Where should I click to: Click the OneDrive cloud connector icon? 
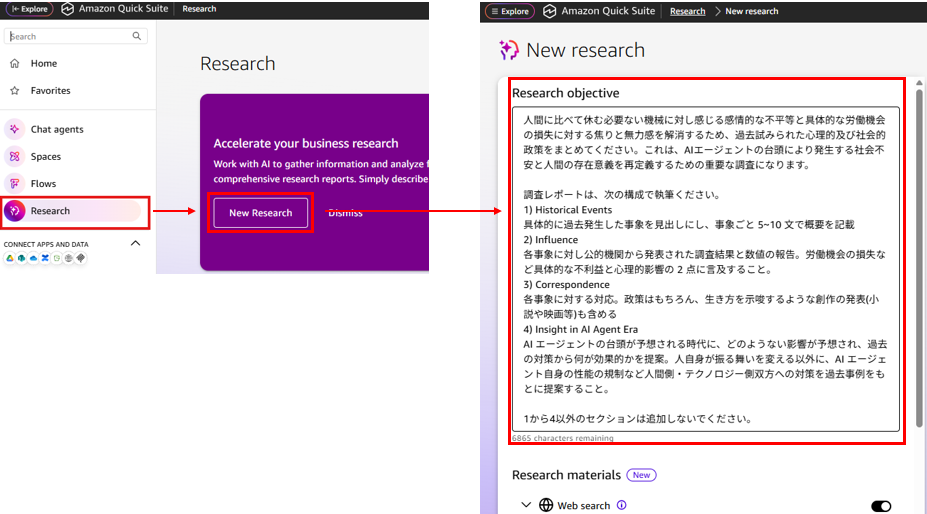[x=34, y=258]
